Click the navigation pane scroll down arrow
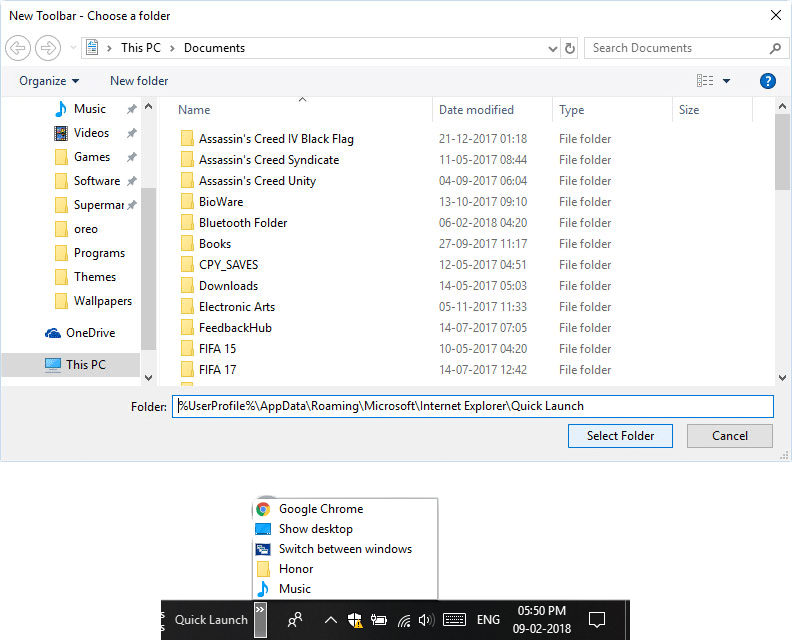The image size is (792, 640). [x=148, y=377]
